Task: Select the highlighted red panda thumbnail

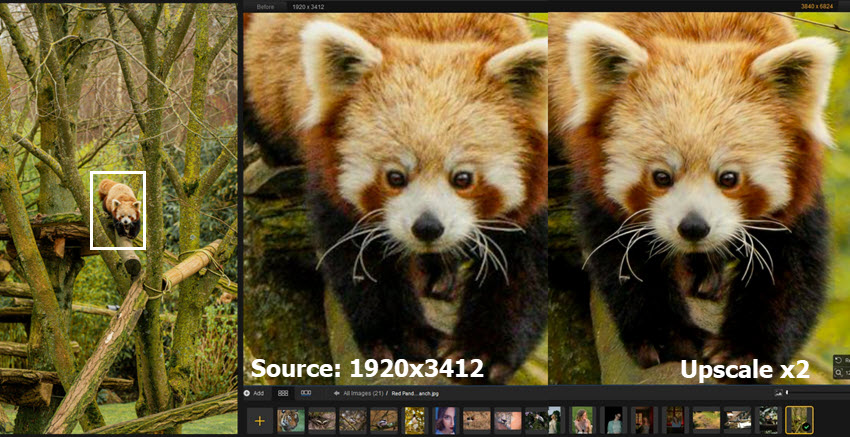Action: point(799,420)
